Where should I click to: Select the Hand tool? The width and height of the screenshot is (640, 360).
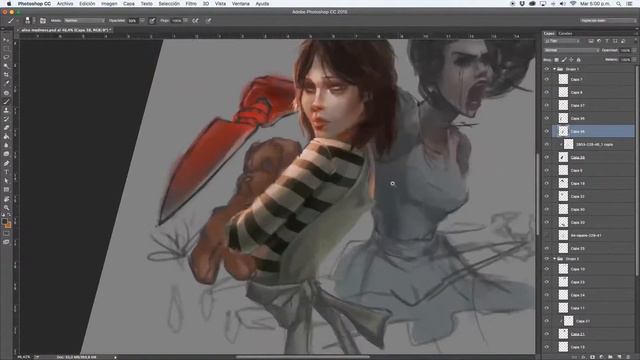(6, 198)
